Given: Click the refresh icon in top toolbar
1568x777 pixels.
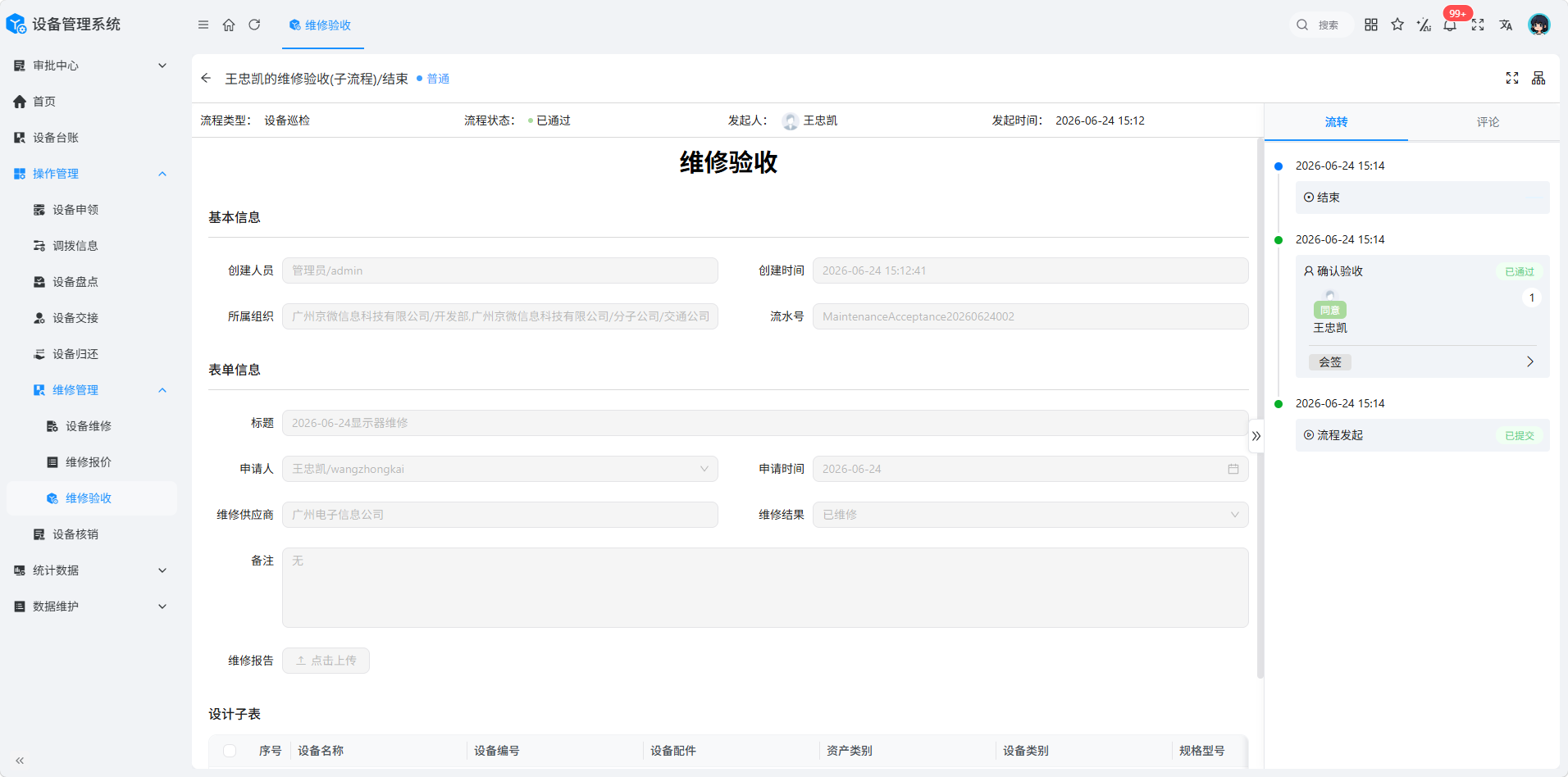Looking at the screenshot, I should (x=254, y=25).
